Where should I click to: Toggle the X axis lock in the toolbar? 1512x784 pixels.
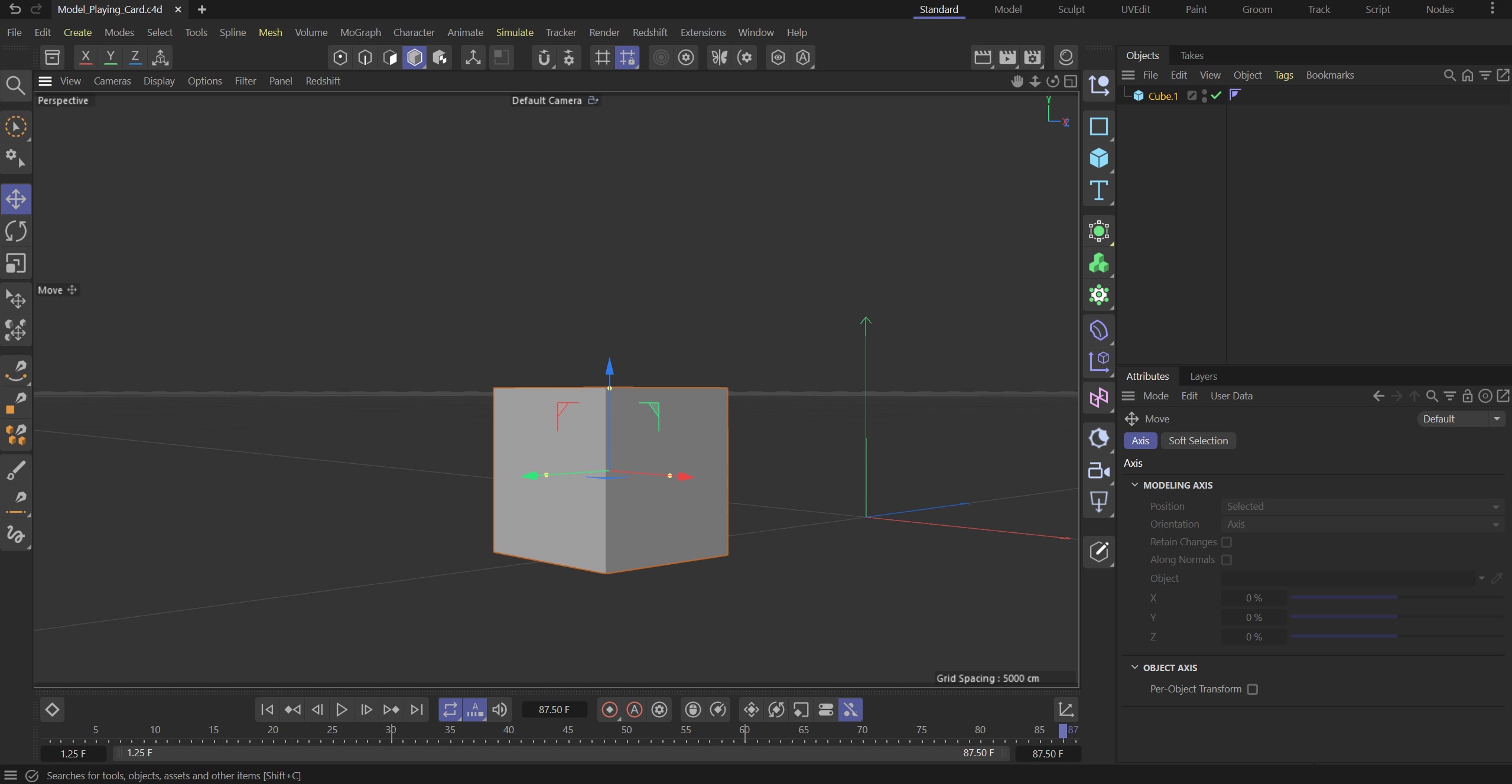pyautogui.click(x=85, y=57)
